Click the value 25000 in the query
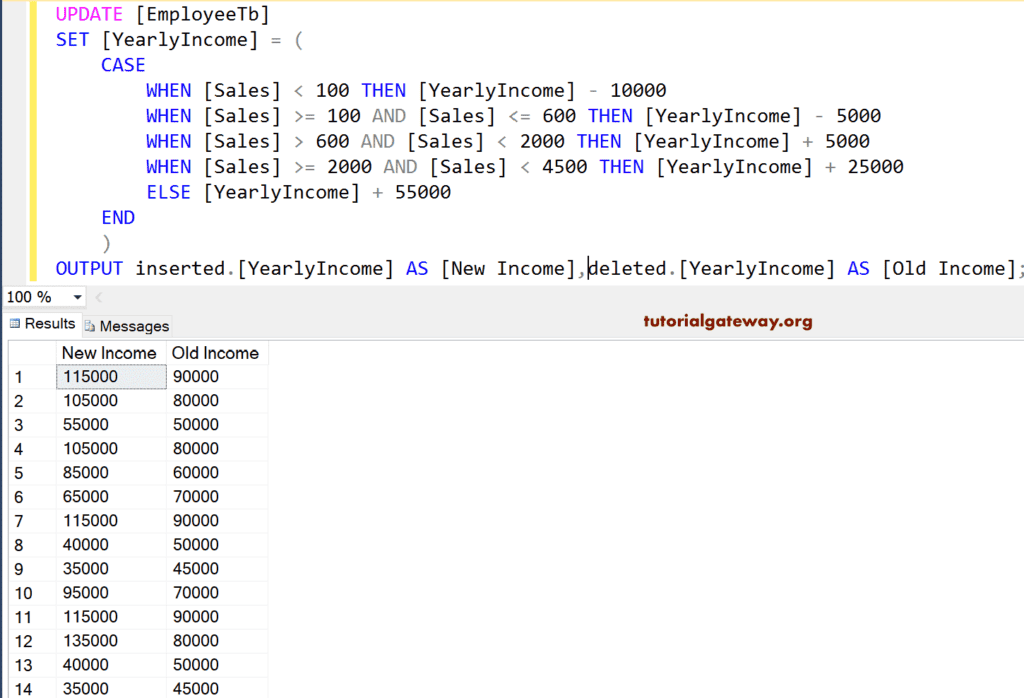 pyautogui.click(x=875, y=167)
